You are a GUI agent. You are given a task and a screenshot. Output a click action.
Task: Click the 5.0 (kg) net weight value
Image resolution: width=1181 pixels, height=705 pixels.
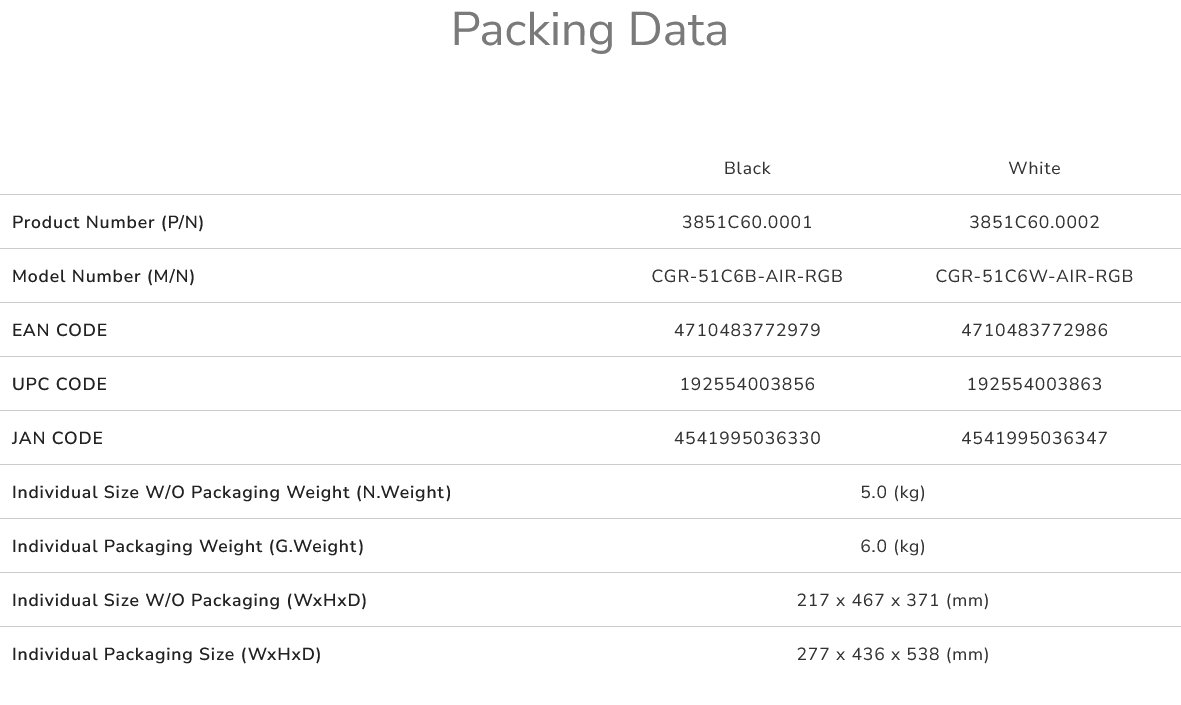click(x=892, y=493)
